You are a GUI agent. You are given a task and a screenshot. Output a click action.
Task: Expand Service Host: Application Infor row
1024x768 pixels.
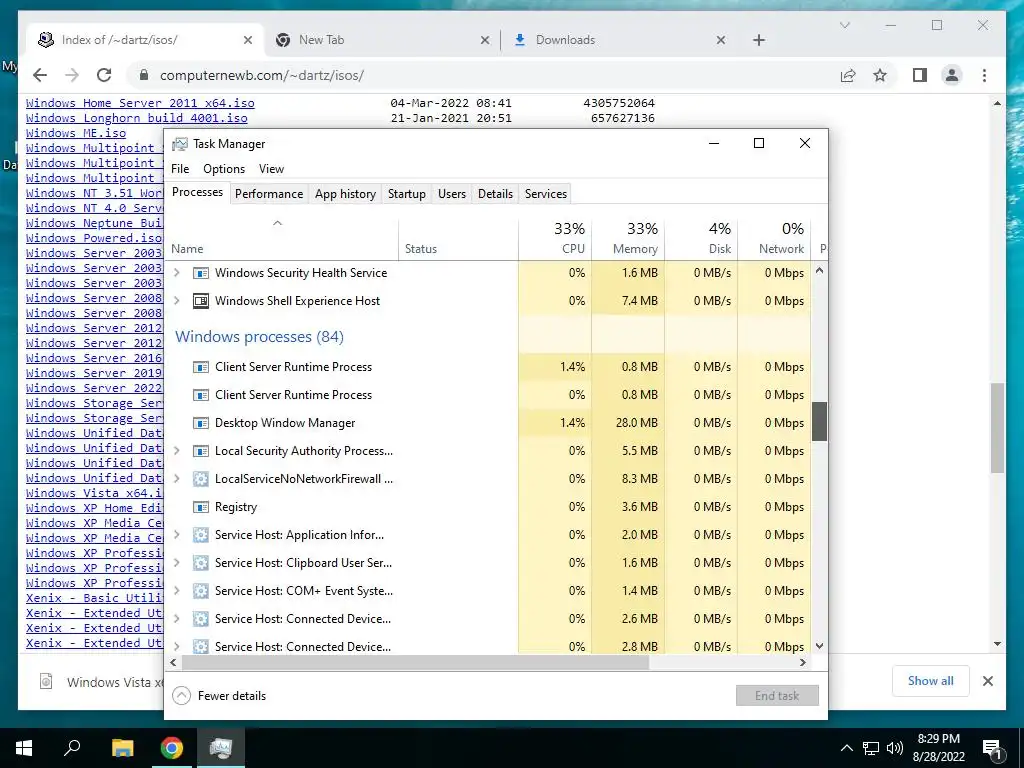tap(176, 536)
